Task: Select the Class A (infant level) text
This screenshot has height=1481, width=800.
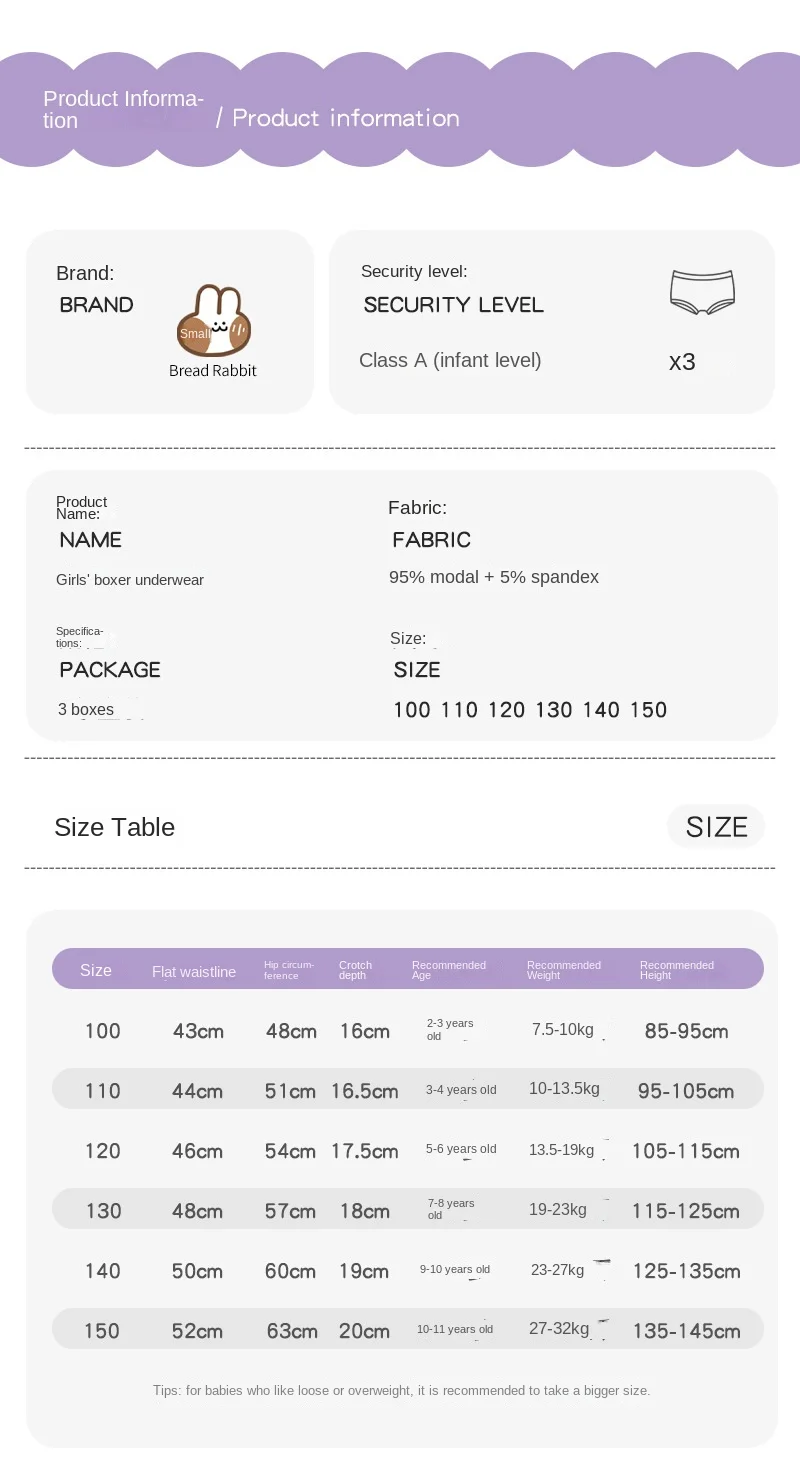Action: click(450, 360)
